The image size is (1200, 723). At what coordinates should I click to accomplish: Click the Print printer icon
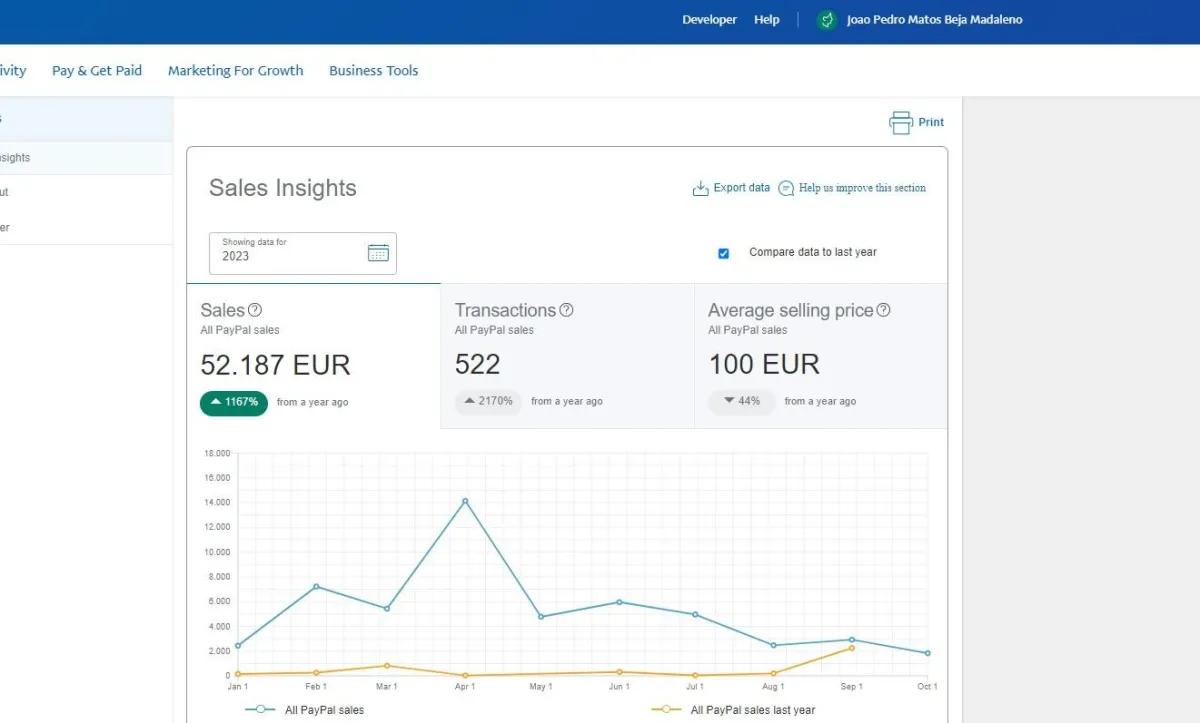point(901,122)
